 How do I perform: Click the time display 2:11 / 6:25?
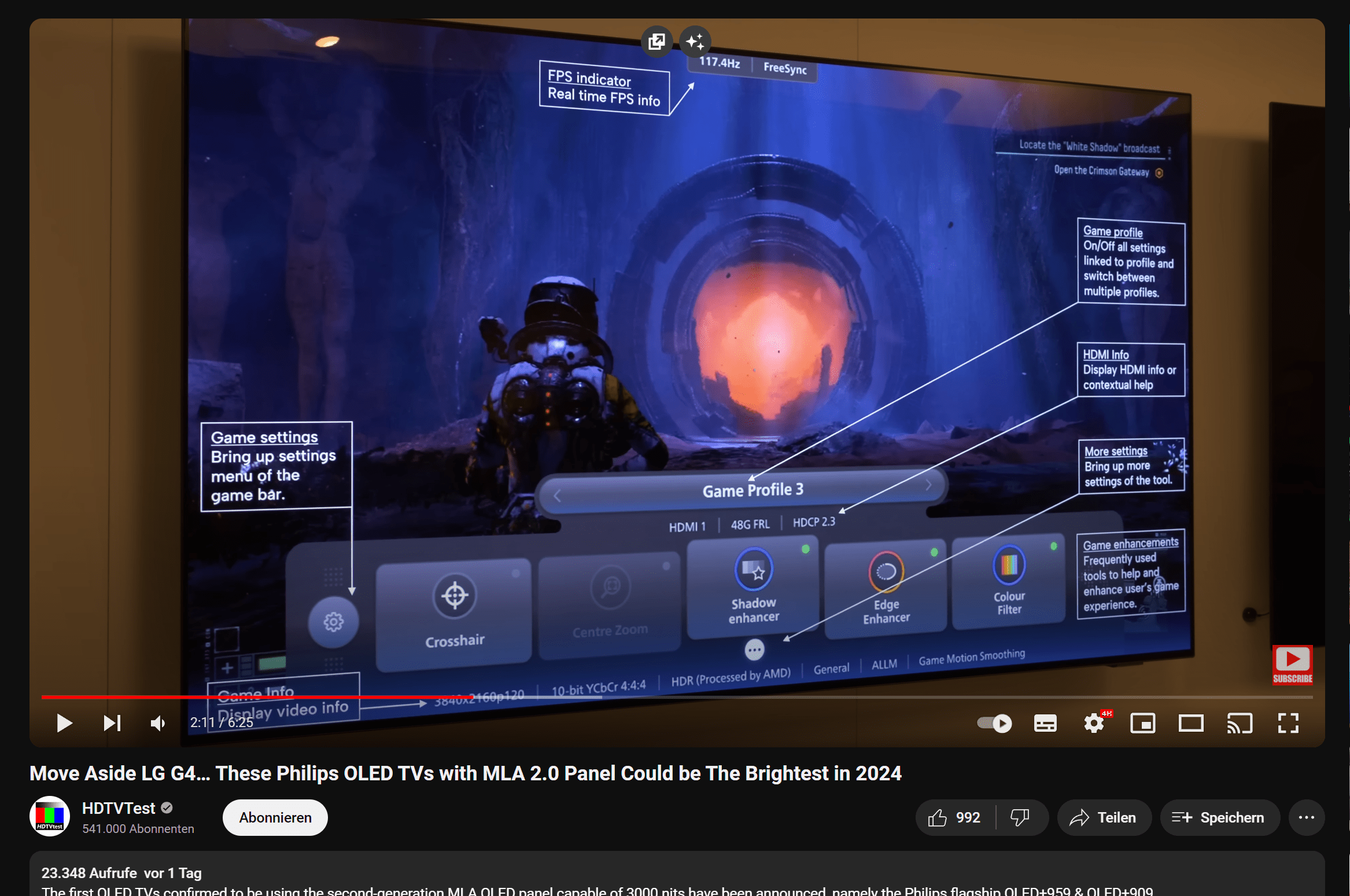pyautogui.click(x=222, y=722)
